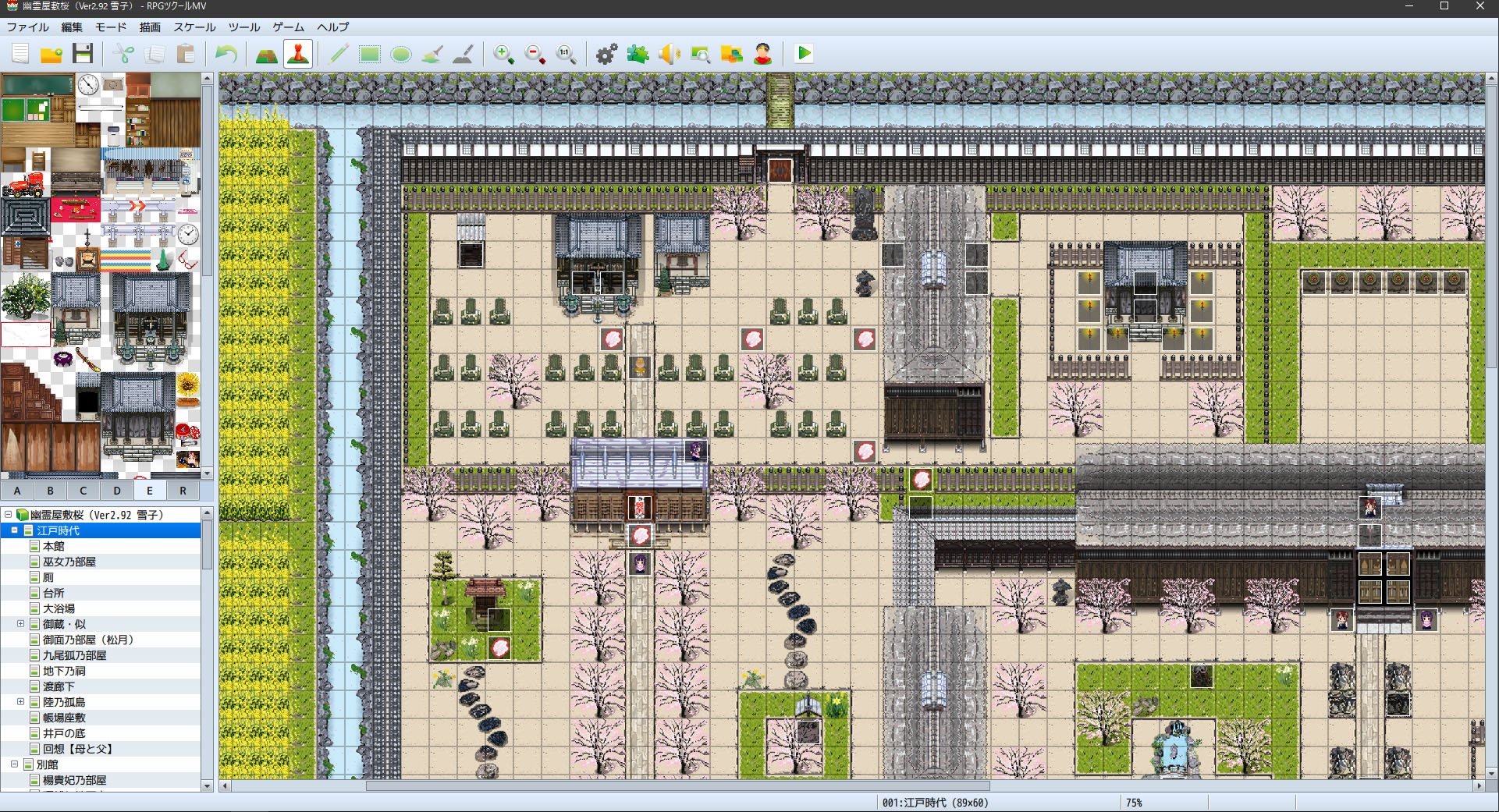The image size is (1499, 812).
Task: Open the Resource Manager icon
Action: 732,54
